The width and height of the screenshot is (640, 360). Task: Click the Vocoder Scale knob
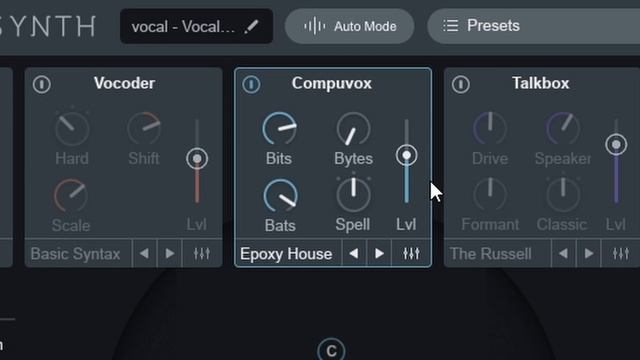(x=71, y=196)
